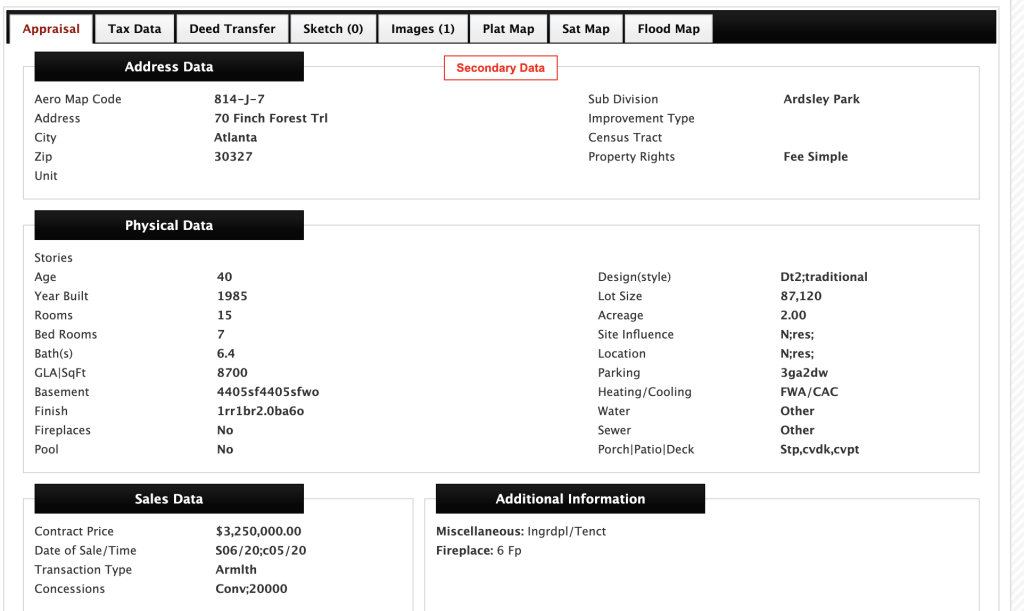Click the Additional Information section header
This screenshot has height=611, width=1024.
tap(570, 499)
